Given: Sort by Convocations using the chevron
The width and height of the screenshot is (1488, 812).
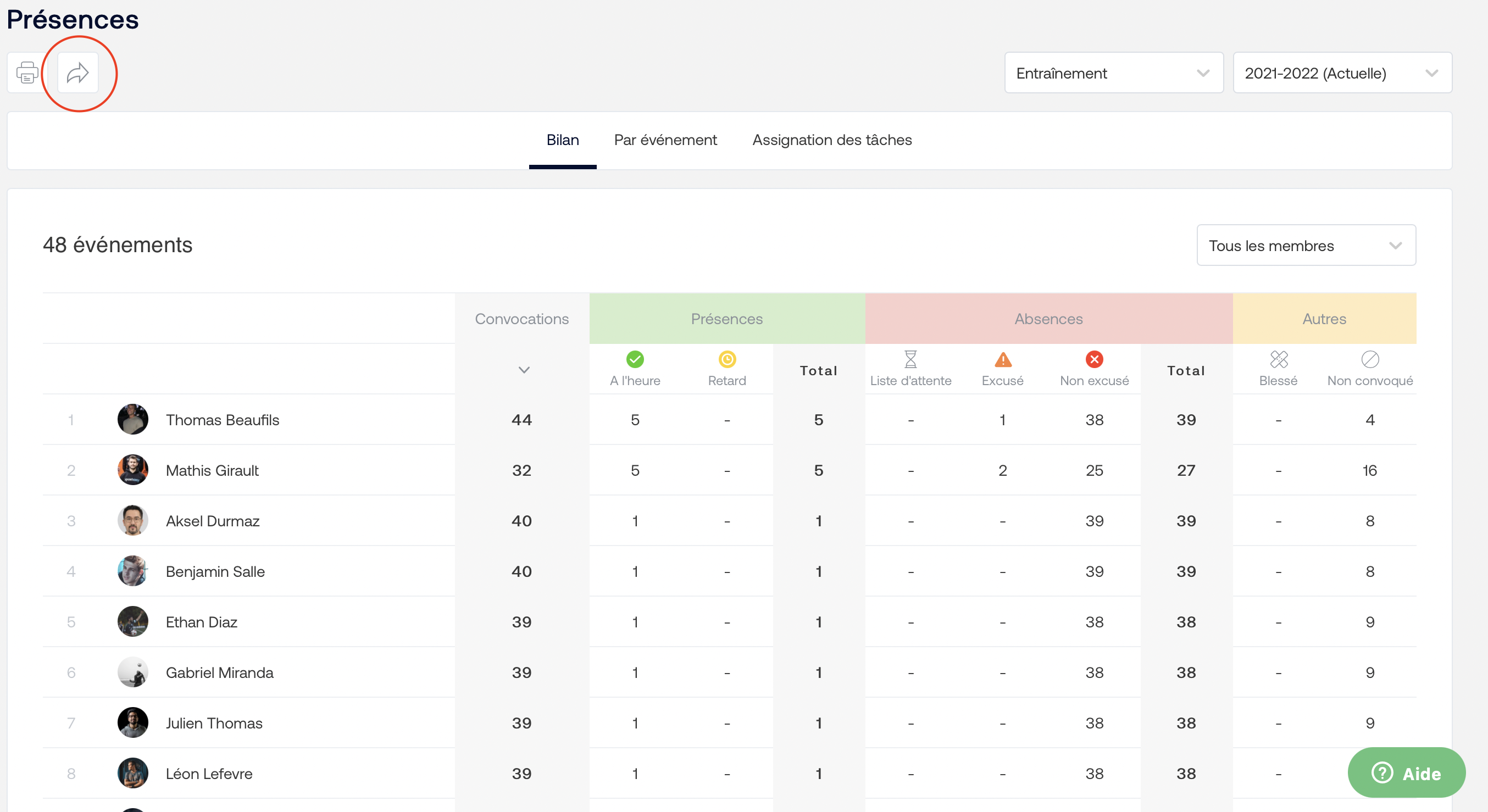Looking at the screenshot, I should (x=523, y=370).
